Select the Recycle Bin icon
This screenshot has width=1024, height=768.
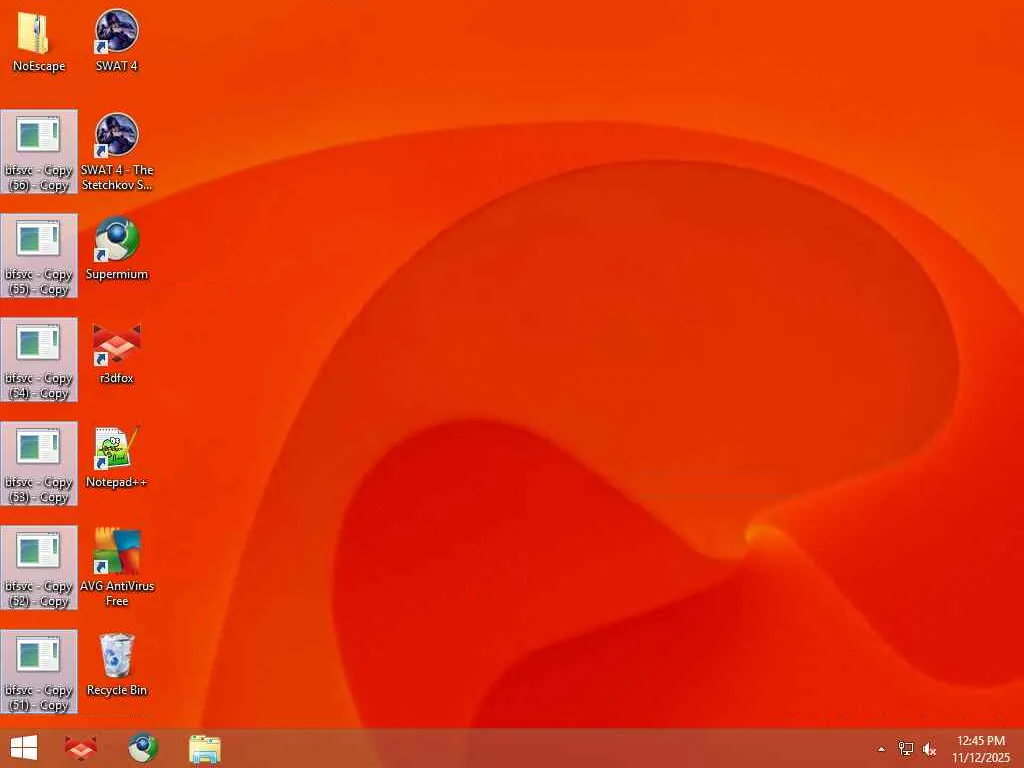pos(117,665)
